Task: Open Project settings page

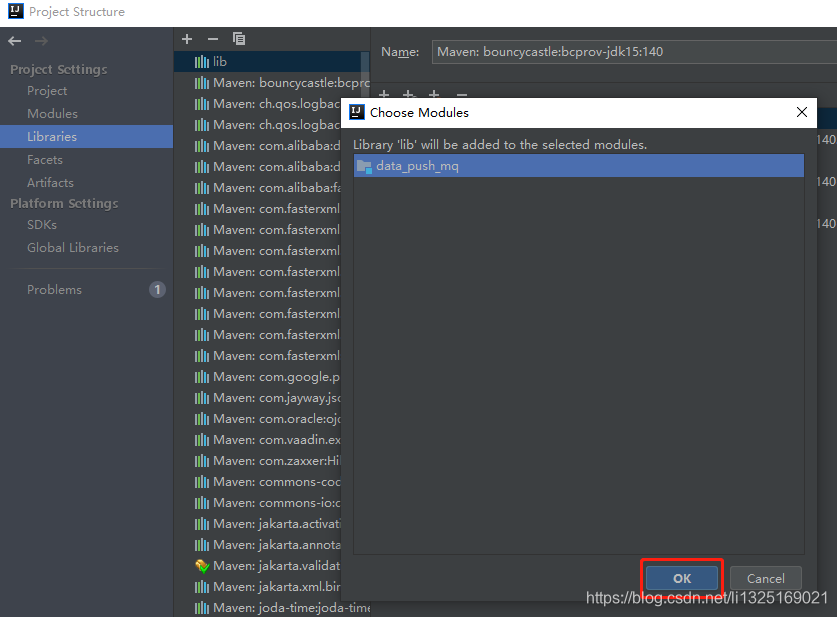Action: click(x=47, y=91)
